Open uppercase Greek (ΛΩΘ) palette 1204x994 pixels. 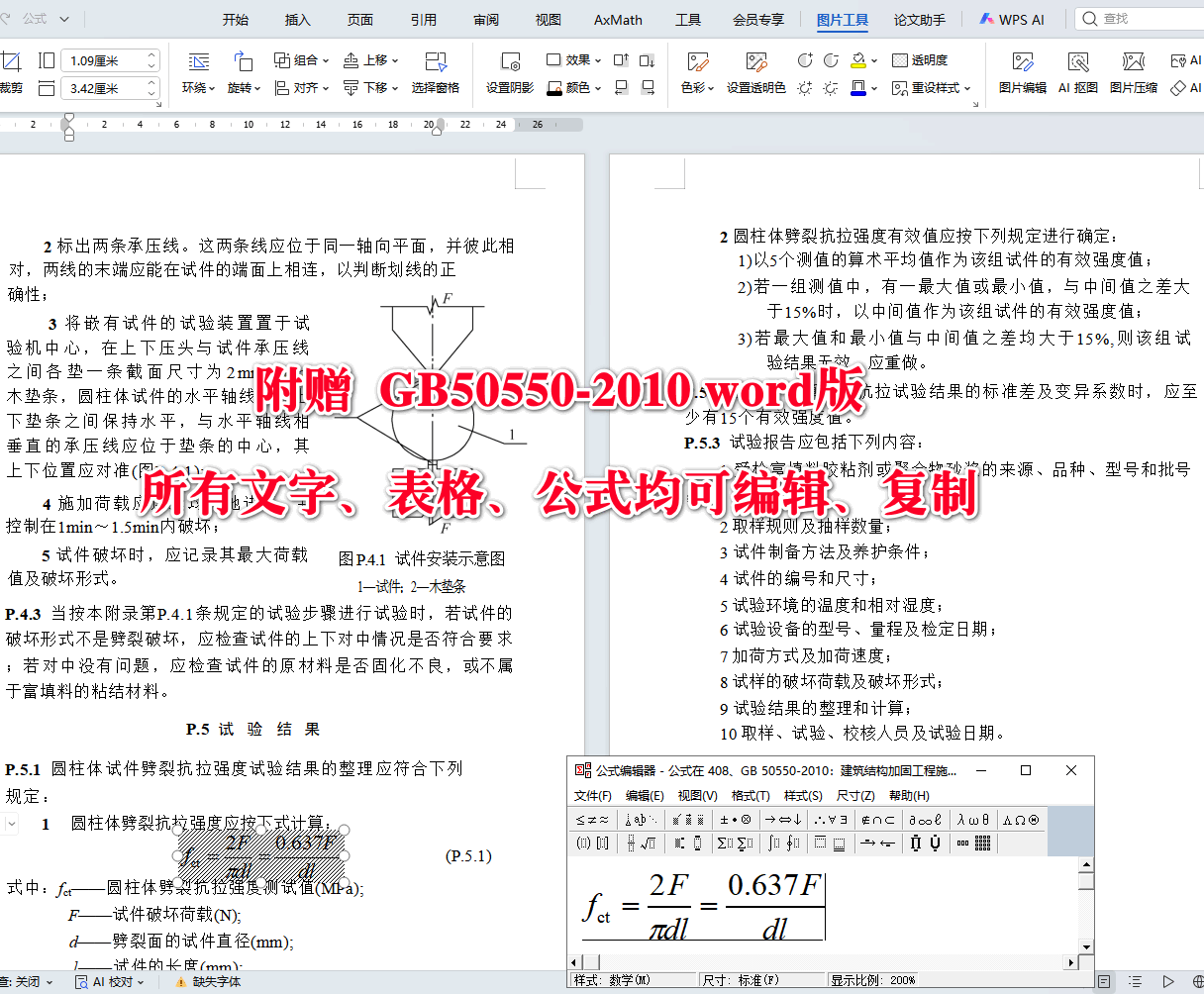[1021, 819]
